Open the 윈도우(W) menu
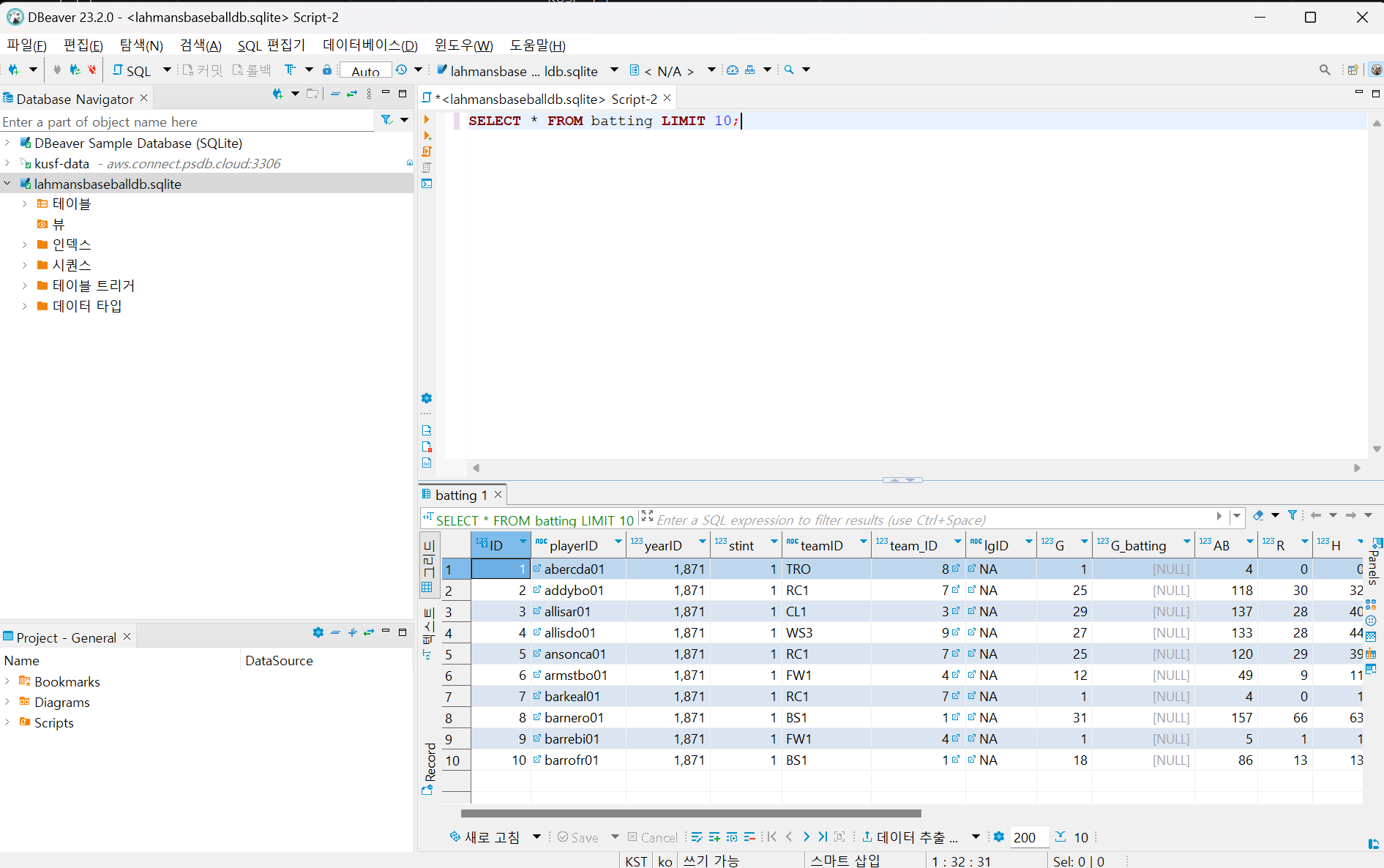Screen dimensions: 1384x868 click(x=463, y=45)
